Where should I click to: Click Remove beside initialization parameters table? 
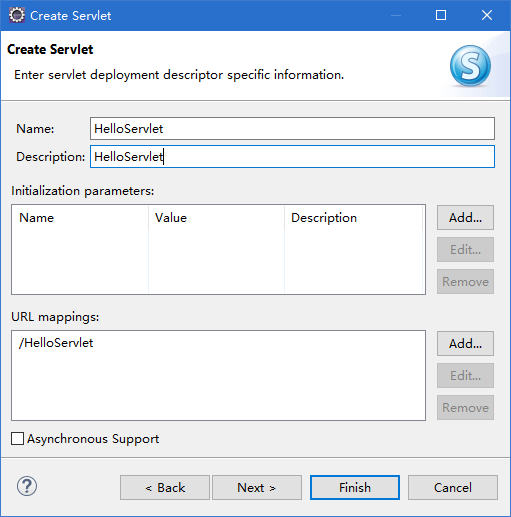tap(465, 282)
